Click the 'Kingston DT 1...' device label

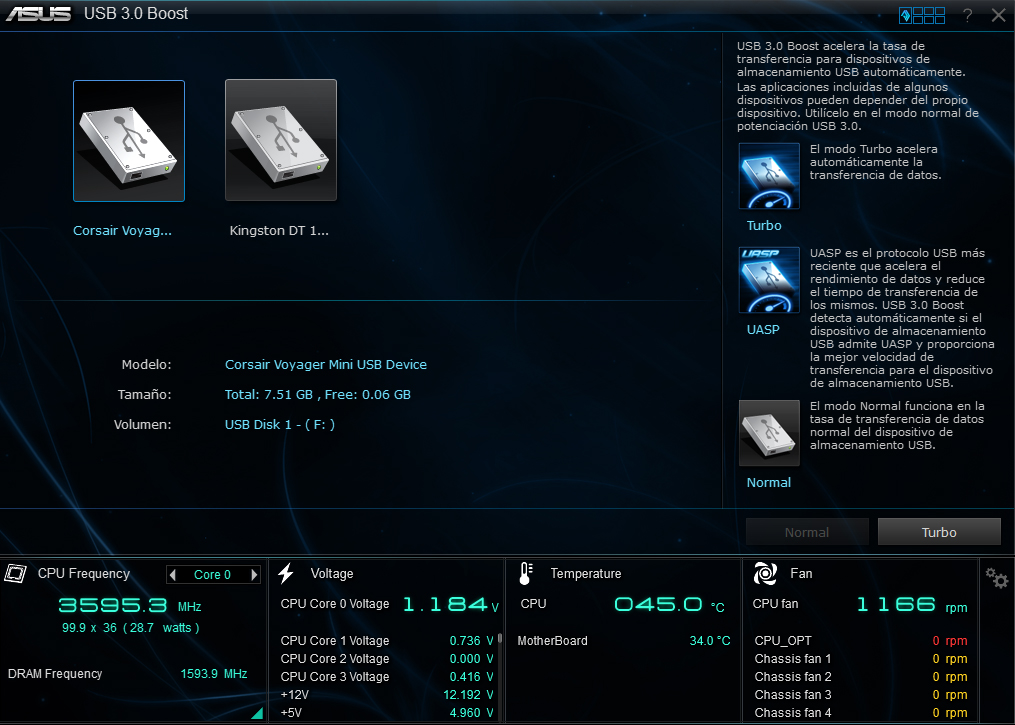(x=279, y=230)
